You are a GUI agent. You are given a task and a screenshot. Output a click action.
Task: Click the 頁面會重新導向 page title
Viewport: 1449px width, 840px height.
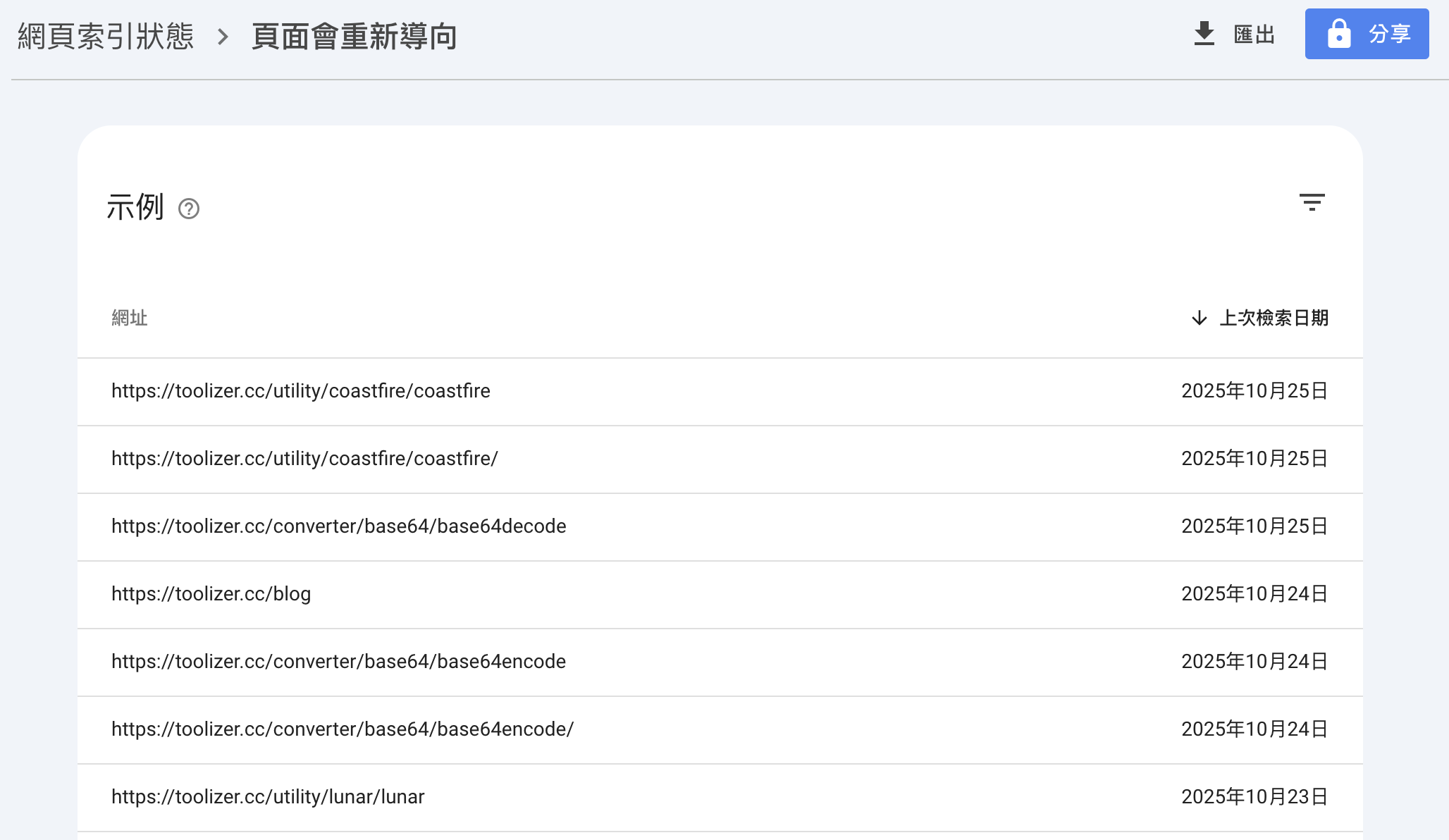354,37
